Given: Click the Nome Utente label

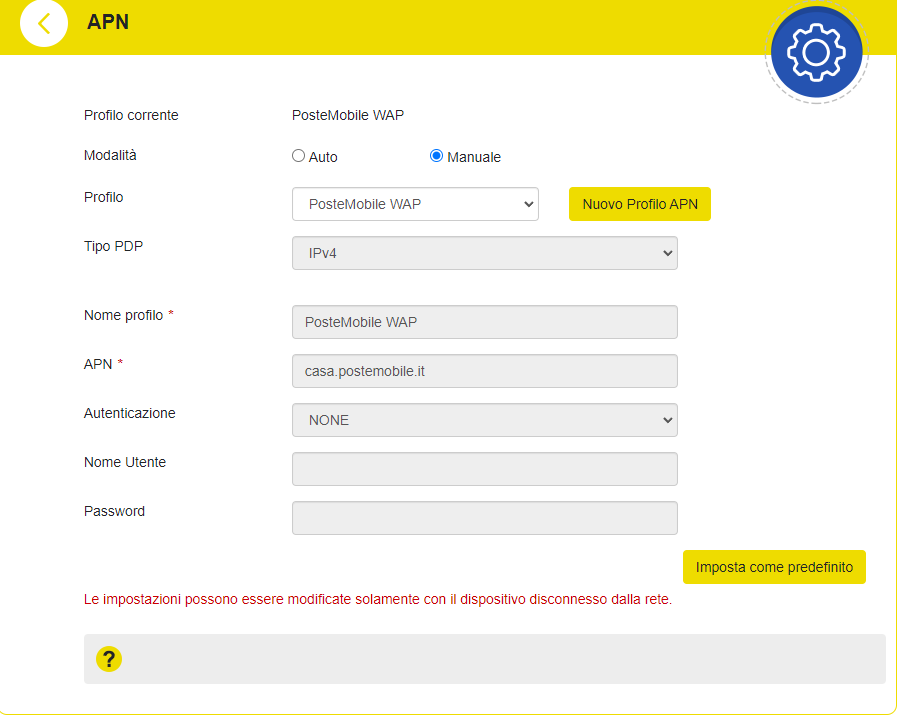Looking at the screenshot, I should [125, 462].
